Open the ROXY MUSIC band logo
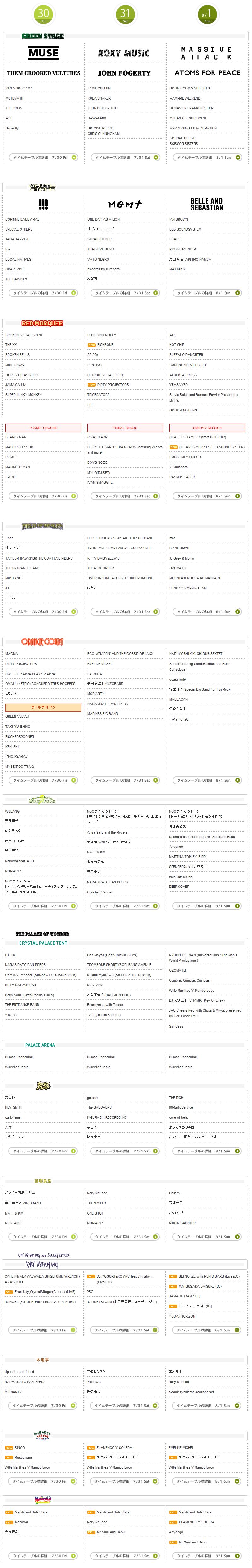252x1568 pixels. [124, 54]
